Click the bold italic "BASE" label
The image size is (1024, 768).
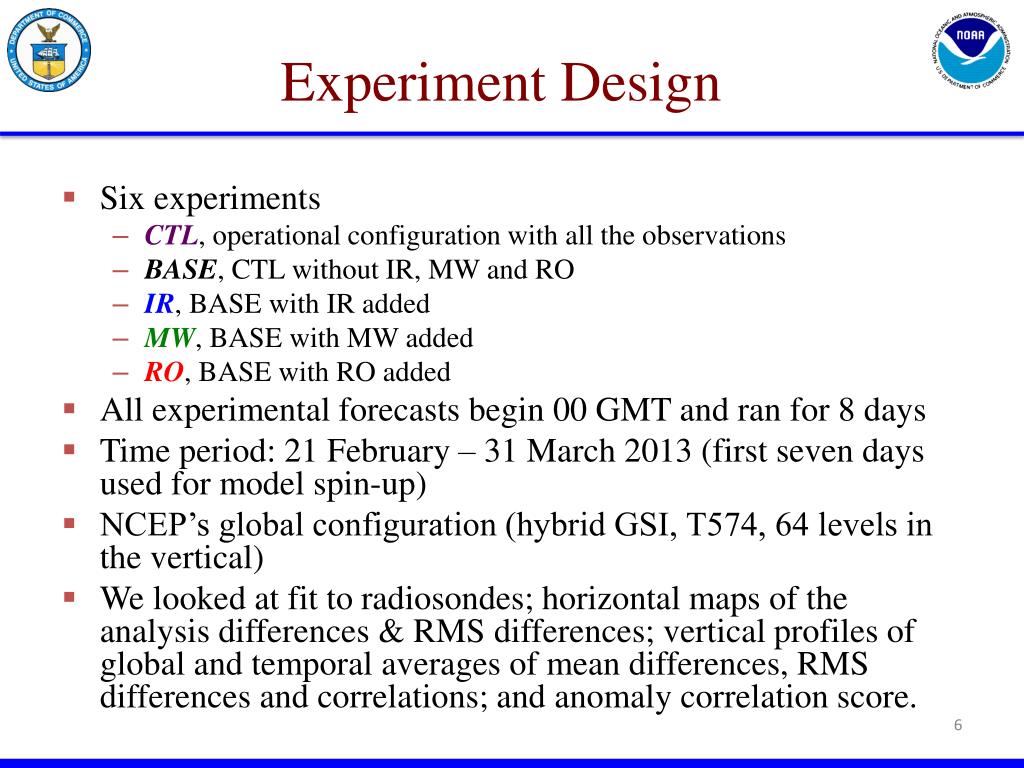coord(180,269)
